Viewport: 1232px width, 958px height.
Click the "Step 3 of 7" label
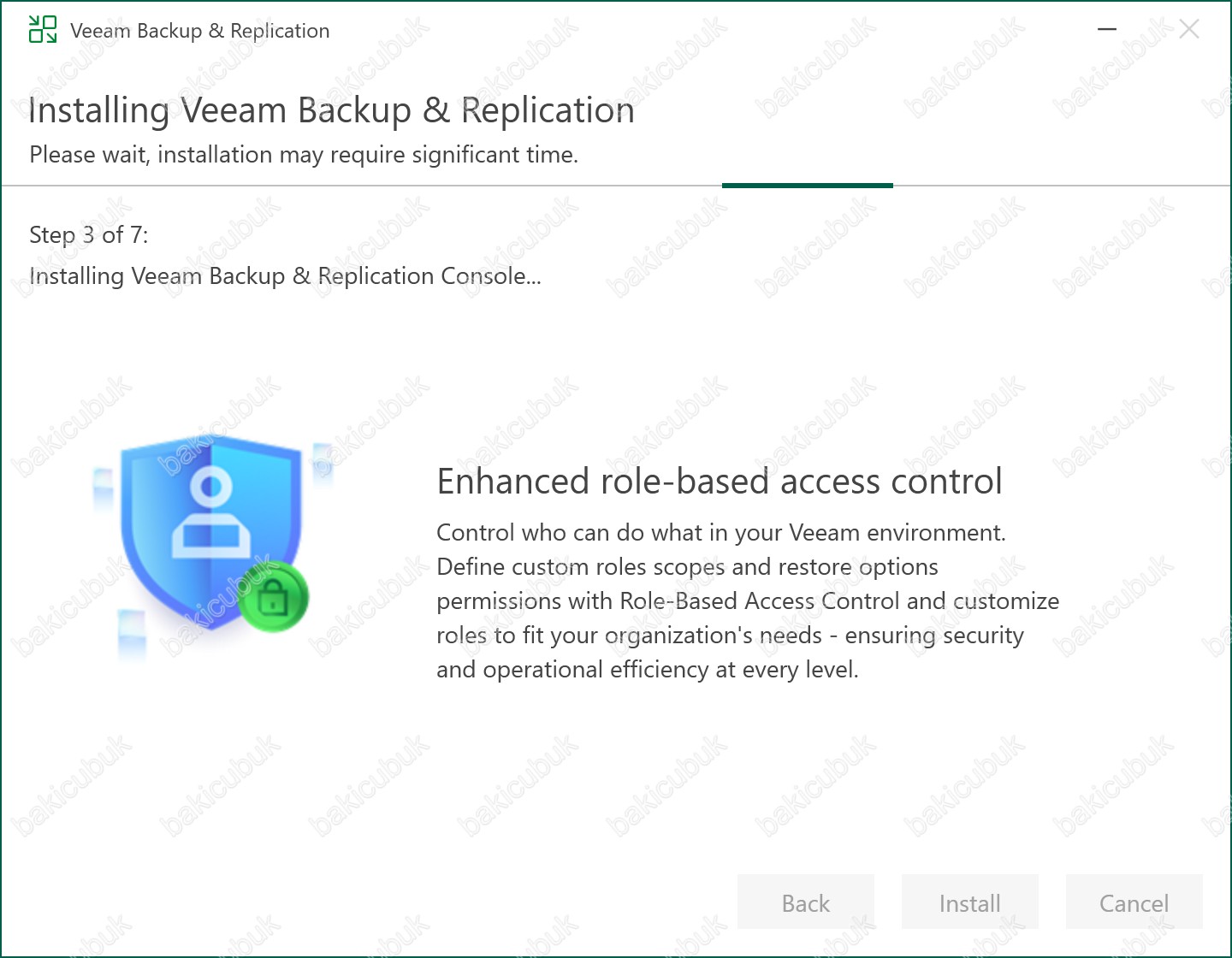(89, 235)
